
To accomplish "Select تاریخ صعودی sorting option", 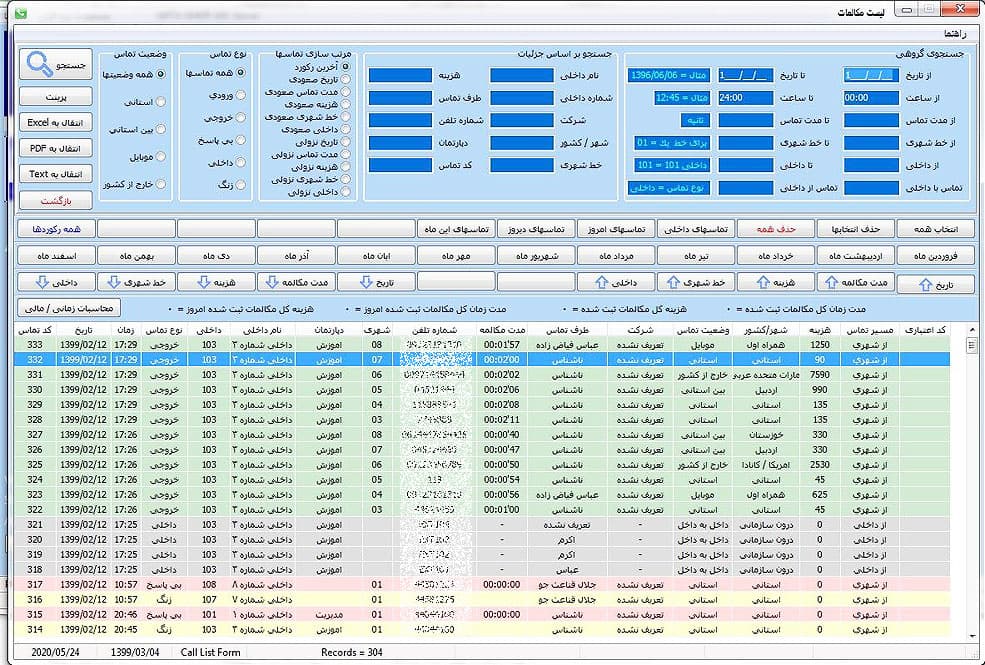I will coord(346,79).
